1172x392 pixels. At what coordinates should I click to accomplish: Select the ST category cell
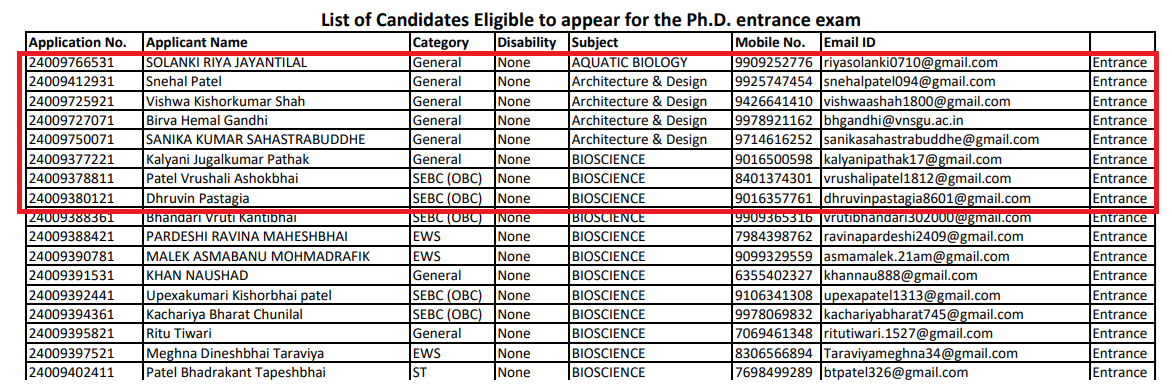[420, 373]
